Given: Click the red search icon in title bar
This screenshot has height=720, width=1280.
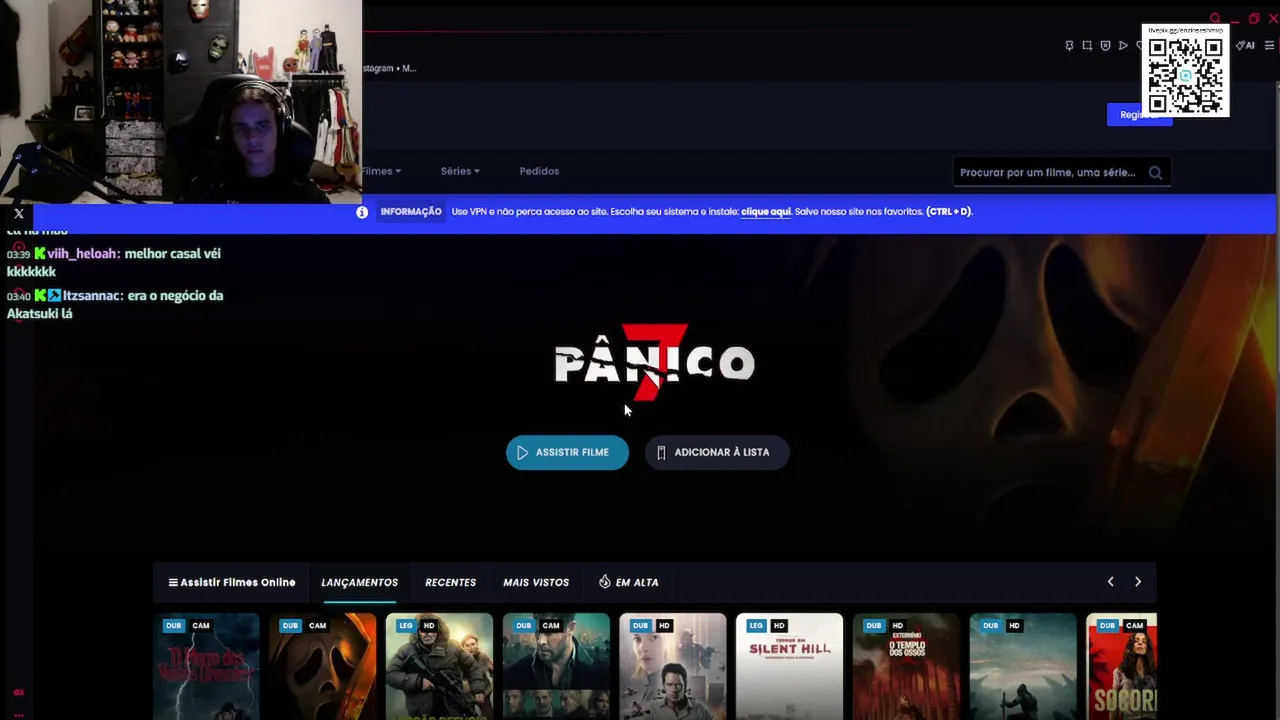Looking at the screenshot, I should [x=1216, y=18].
